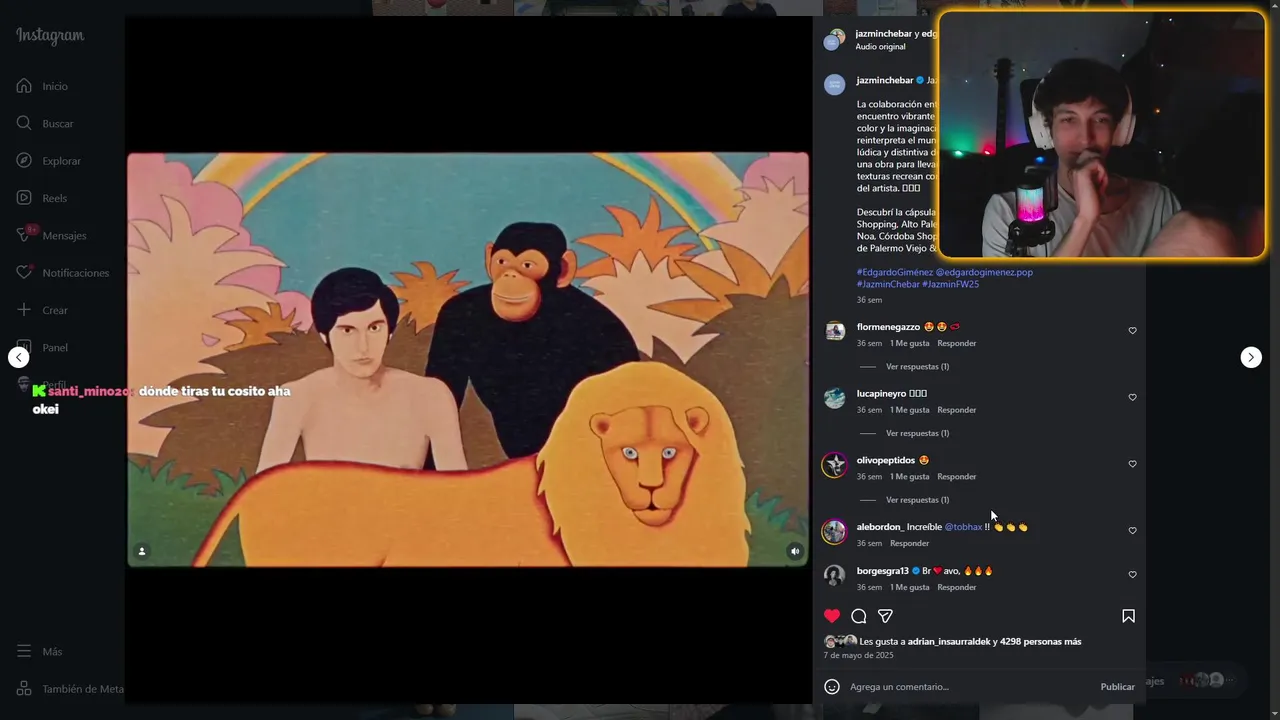1280x720 pixels.
Task: Unlike the post with red heart
Action: 832,616
